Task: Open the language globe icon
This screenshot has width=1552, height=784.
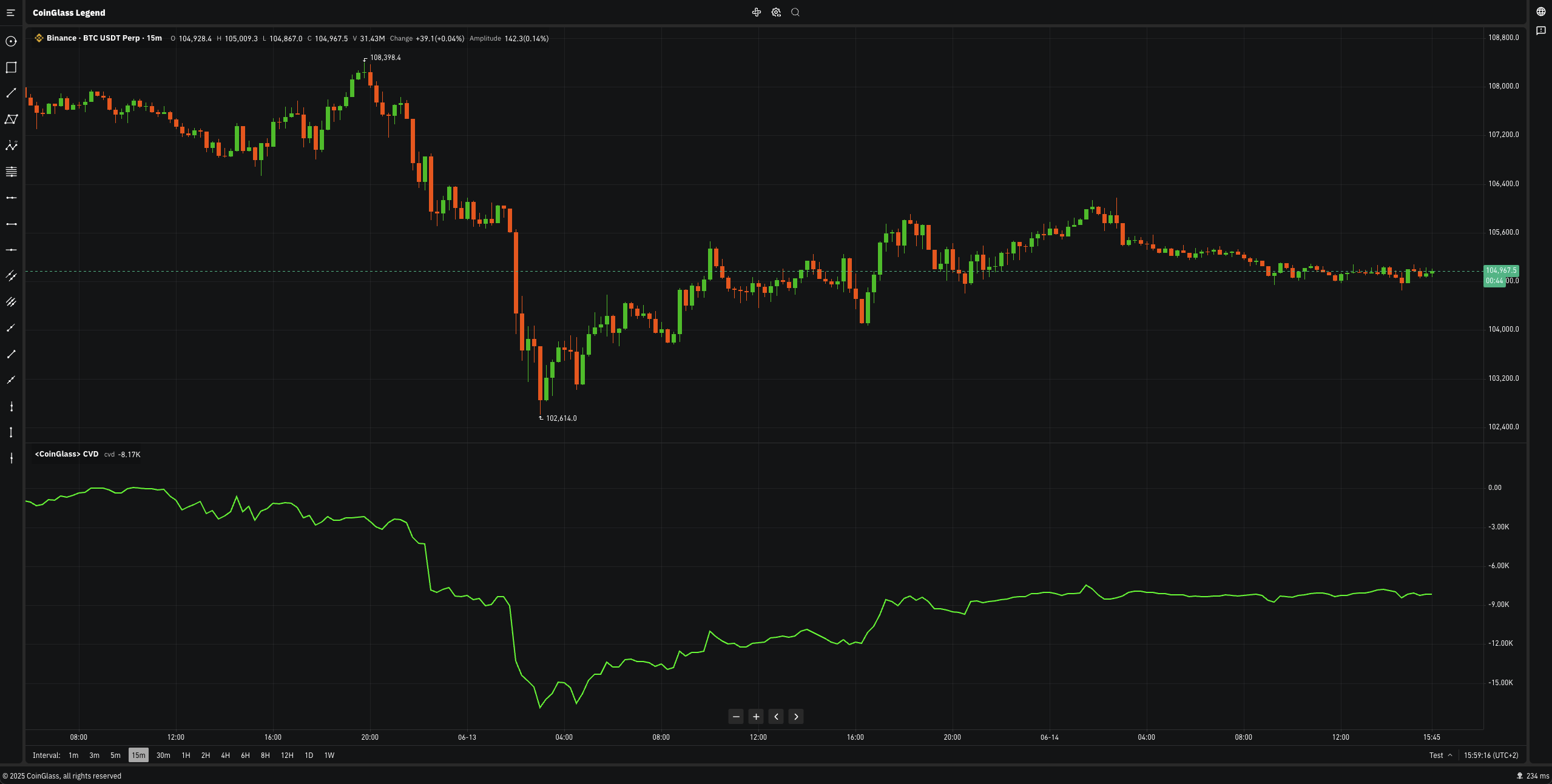Action: pyautogui.click(x=1540, y=12)
